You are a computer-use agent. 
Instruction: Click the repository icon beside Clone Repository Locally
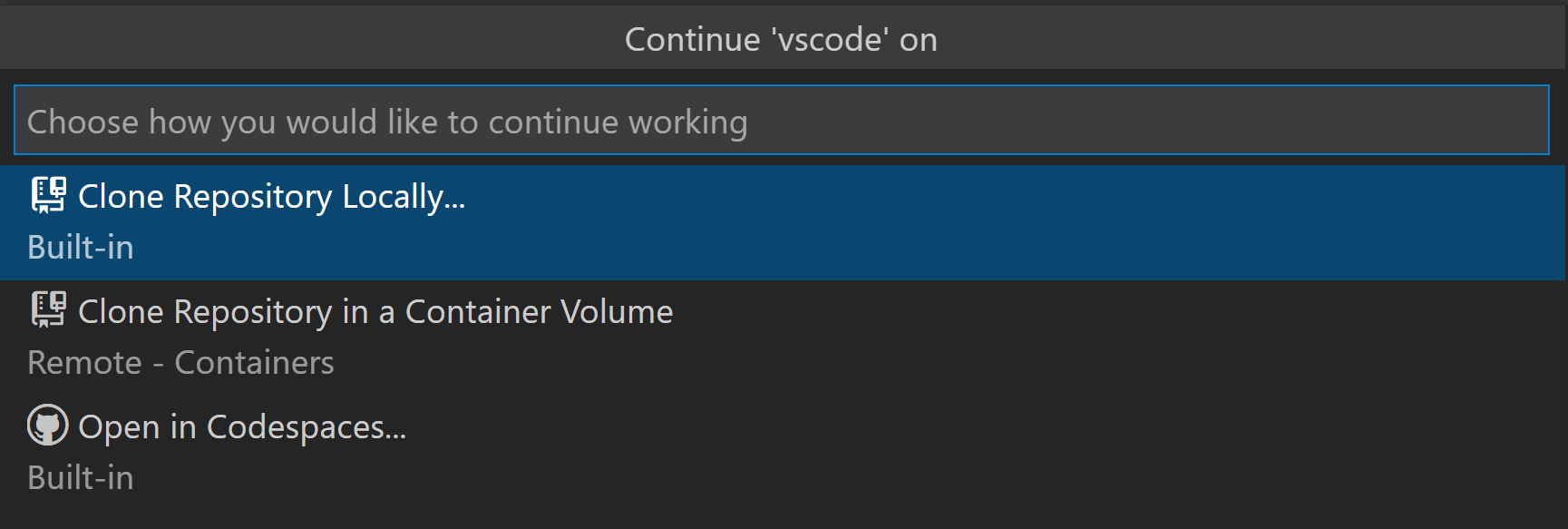49,194
